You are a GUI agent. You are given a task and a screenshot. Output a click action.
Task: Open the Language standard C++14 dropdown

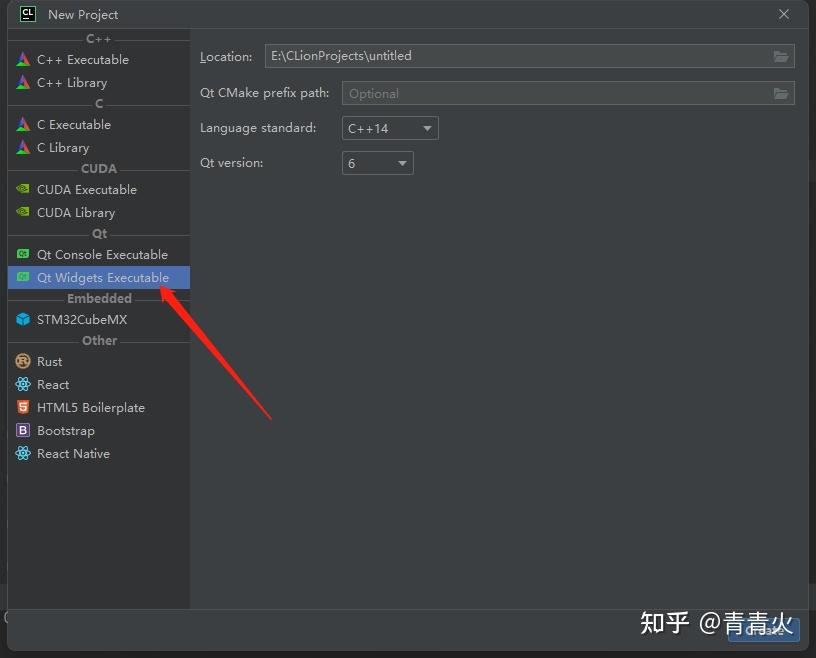390,129
